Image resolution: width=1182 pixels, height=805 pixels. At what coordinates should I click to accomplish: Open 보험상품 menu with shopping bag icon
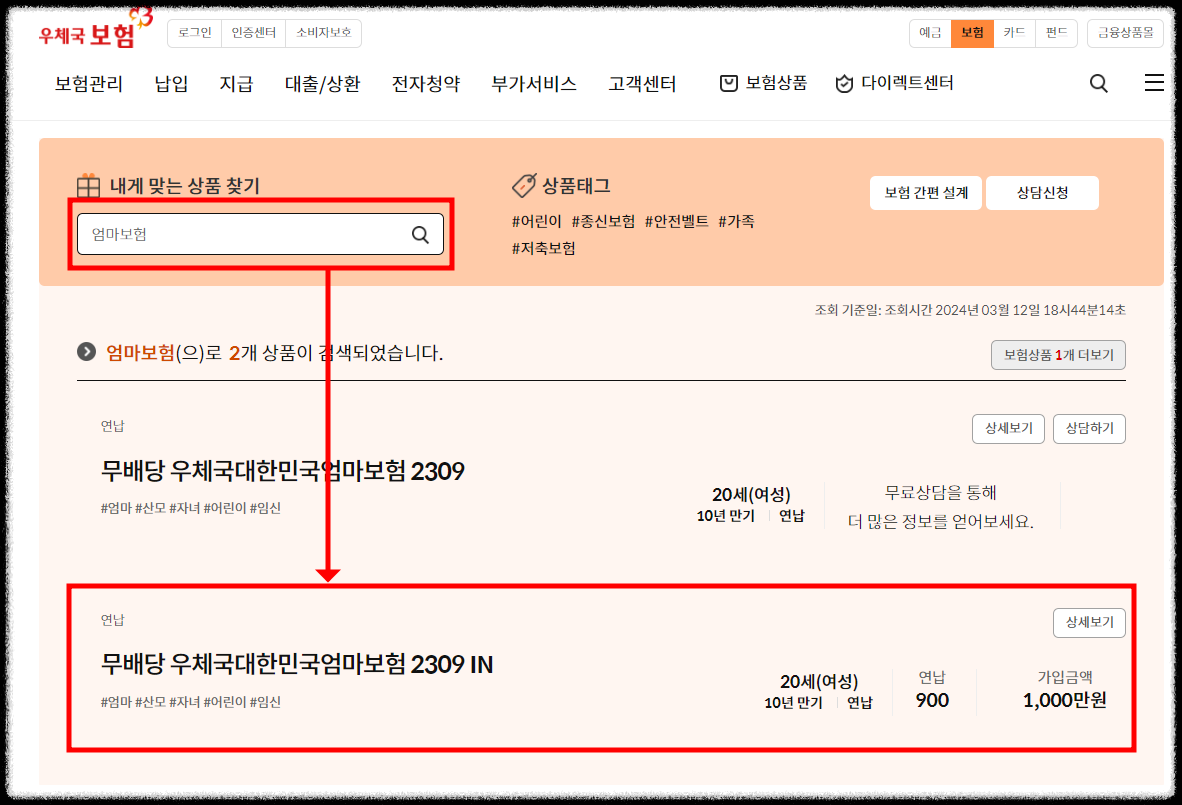pyautogui.click(x=763, y=83)
